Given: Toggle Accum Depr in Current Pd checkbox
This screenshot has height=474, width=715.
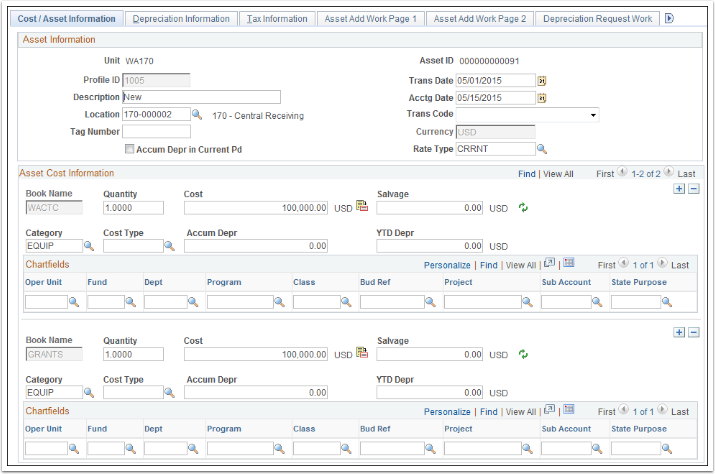Looking at the screenshot, I should pos(130,149).
